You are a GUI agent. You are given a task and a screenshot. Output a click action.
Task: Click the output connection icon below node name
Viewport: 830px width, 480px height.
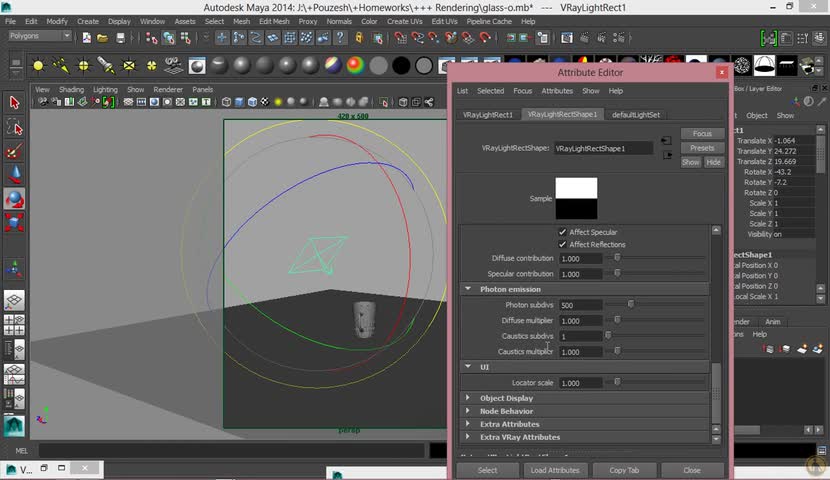pyautogui.click(x=667, y=155)
